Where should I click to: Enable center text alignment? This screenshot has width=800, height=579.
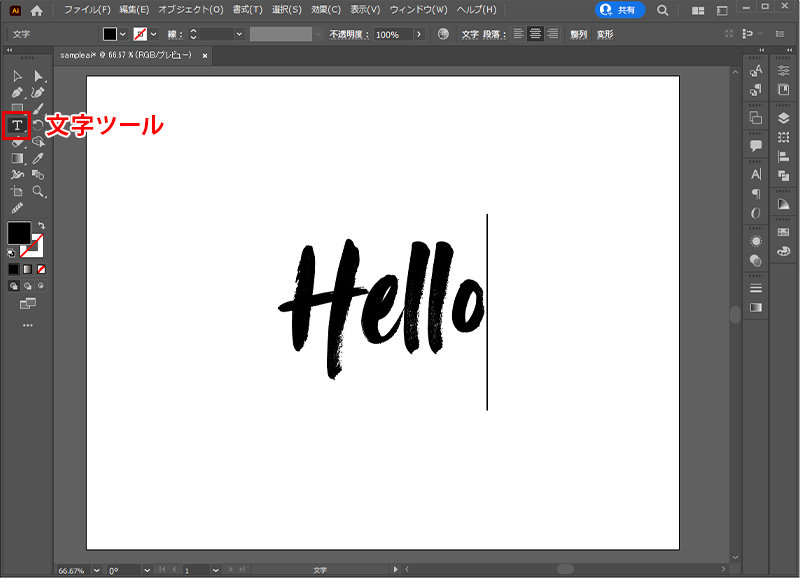point(535,34)
